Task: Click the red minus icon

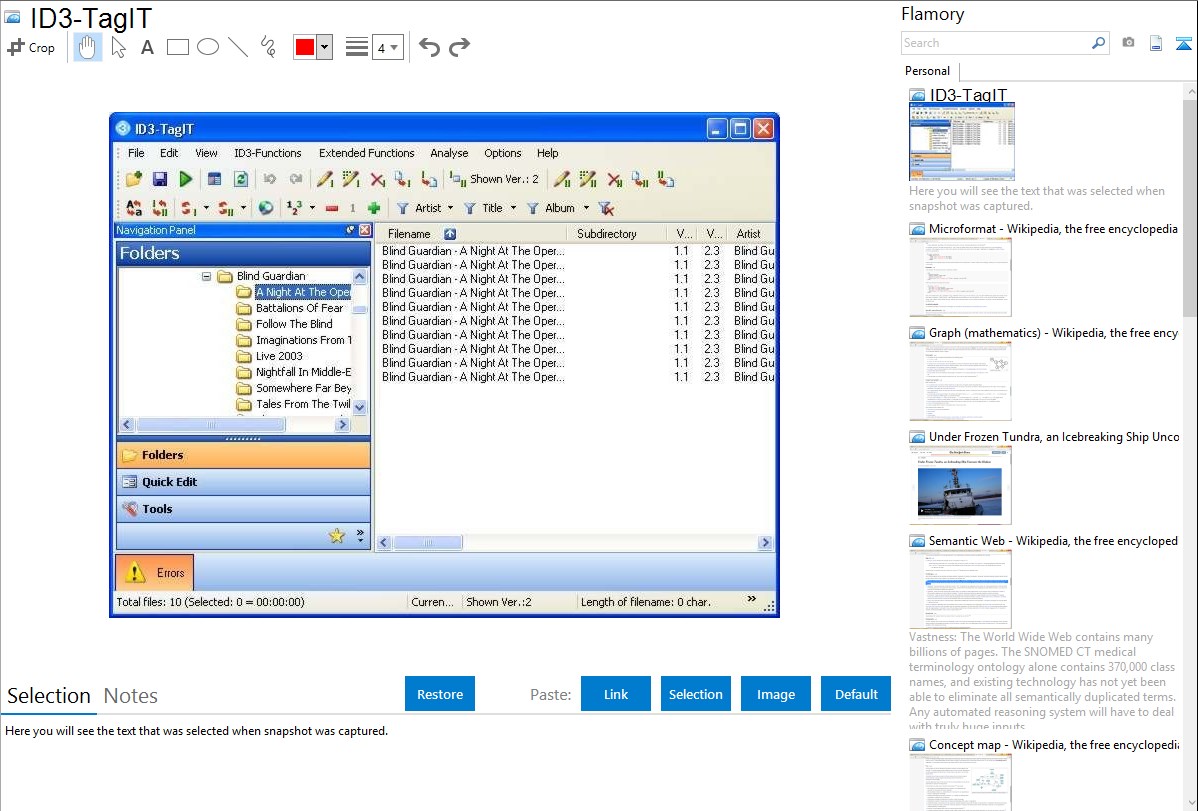Action: pyautogui.click(x=332, y=208)
